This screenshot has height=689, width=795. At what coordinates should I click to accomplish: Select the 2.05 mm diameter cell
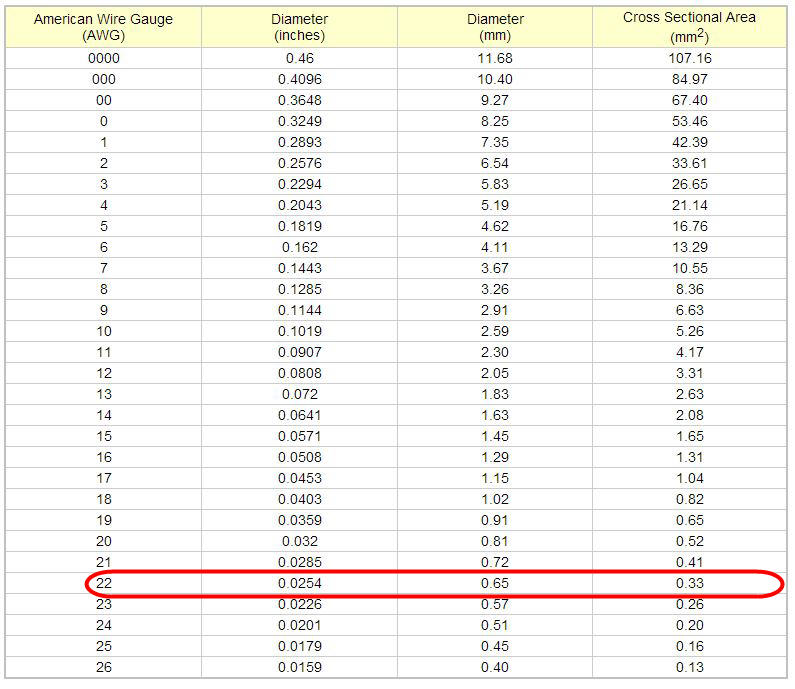tap(494, 373)
